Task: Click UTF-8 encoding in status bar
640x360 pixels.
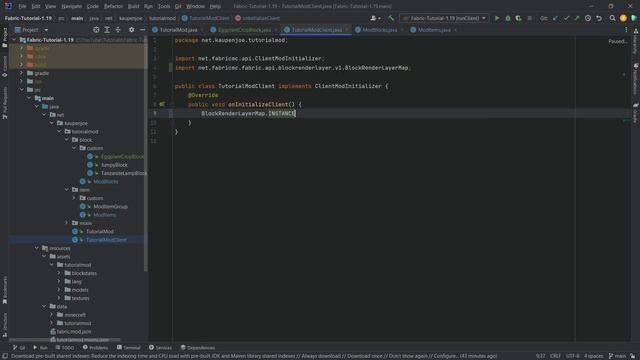Action: (572, 356)
